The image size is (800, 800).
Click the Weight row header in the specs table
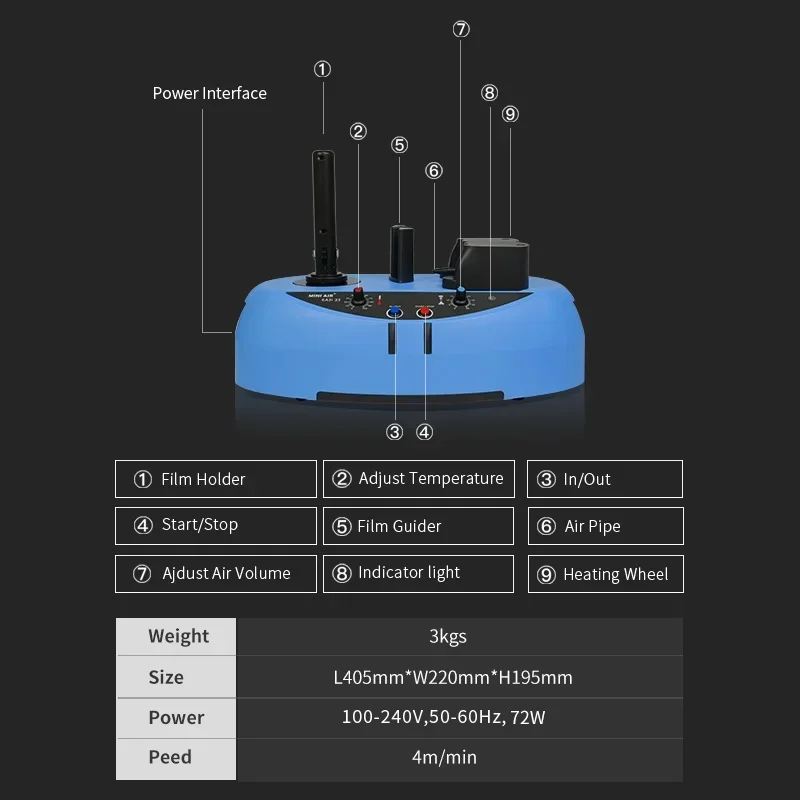tap(176, 637)
